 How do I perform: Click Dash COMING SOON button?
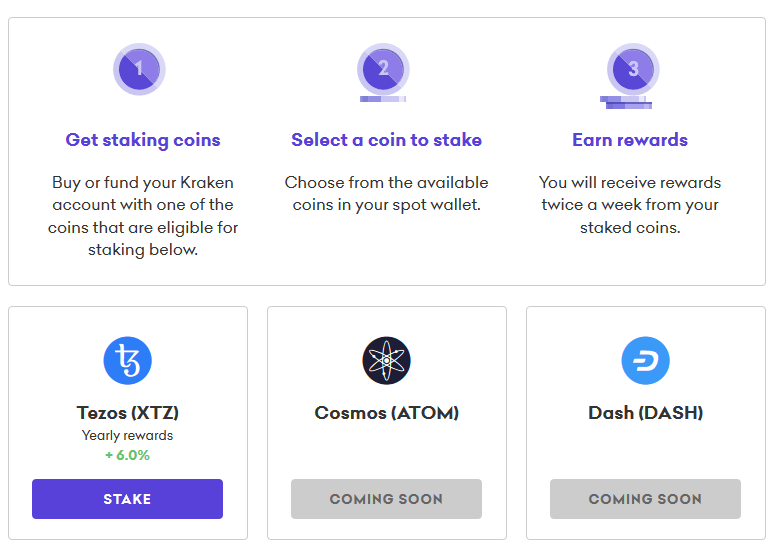pos(645,499)
